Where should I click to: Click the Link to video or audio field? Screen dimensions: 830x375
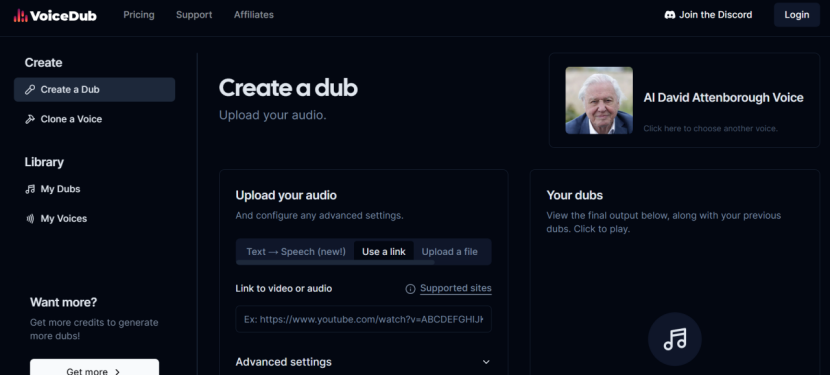click(364, 319)
